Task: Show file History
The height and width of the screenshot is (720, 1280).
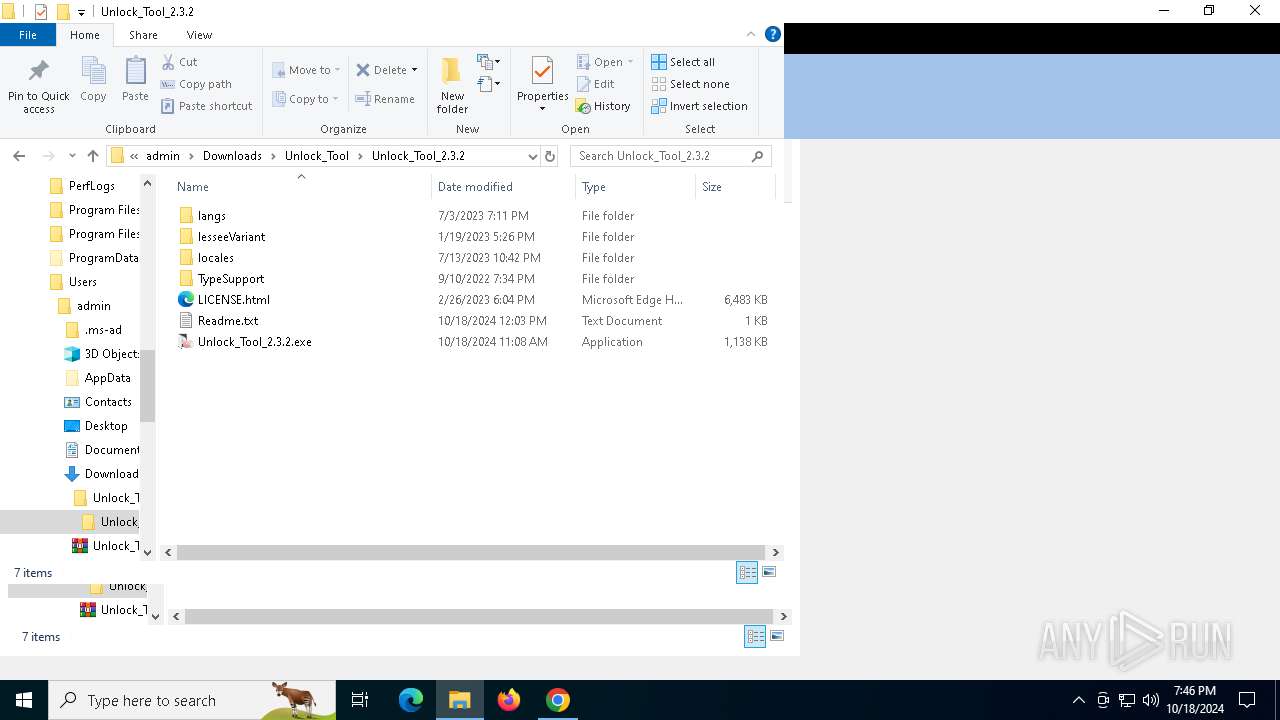Action: point(603,106)
